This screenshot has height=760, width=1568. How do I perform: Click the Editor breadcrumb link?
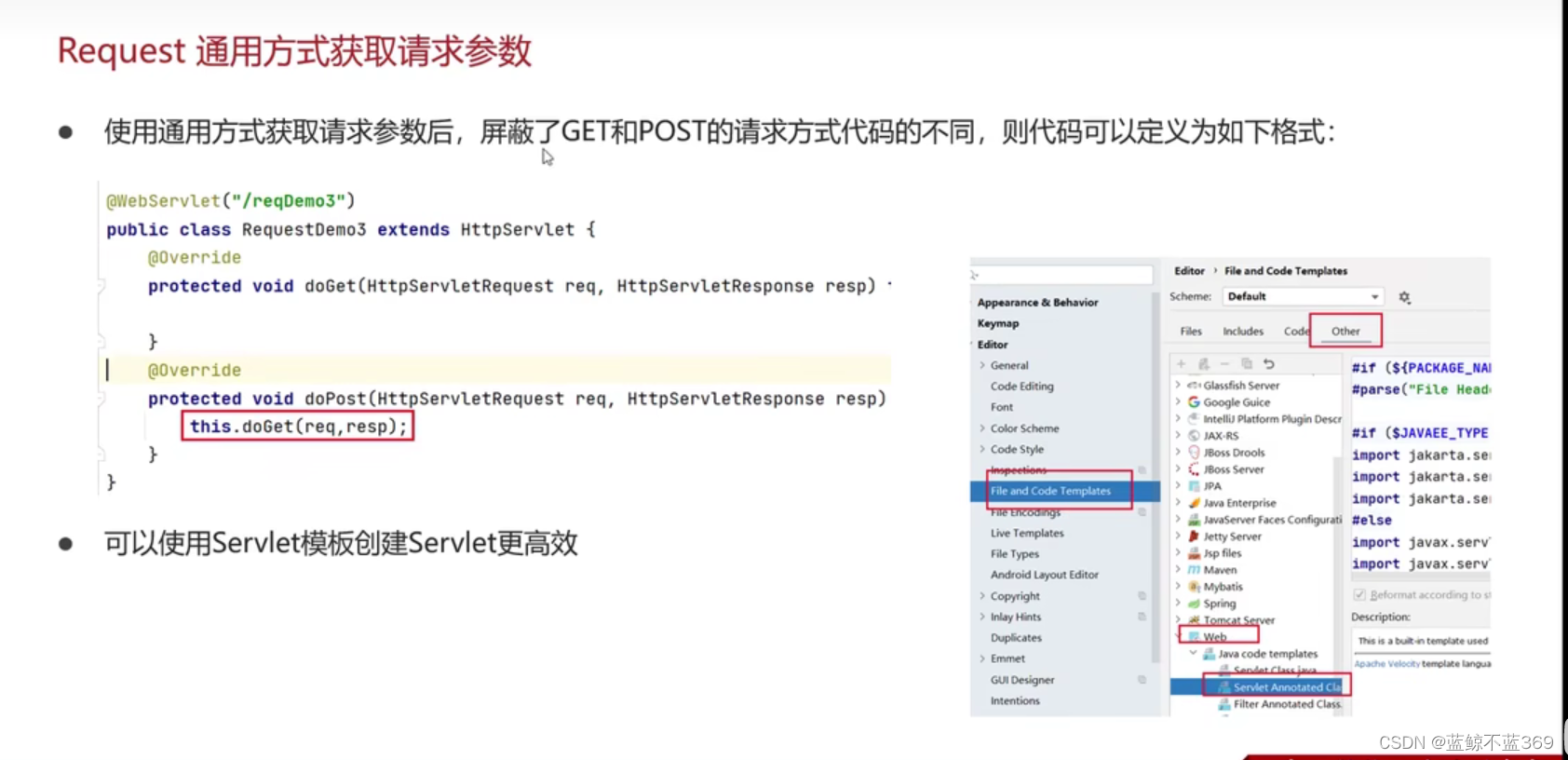click(x=1189, y=271)
